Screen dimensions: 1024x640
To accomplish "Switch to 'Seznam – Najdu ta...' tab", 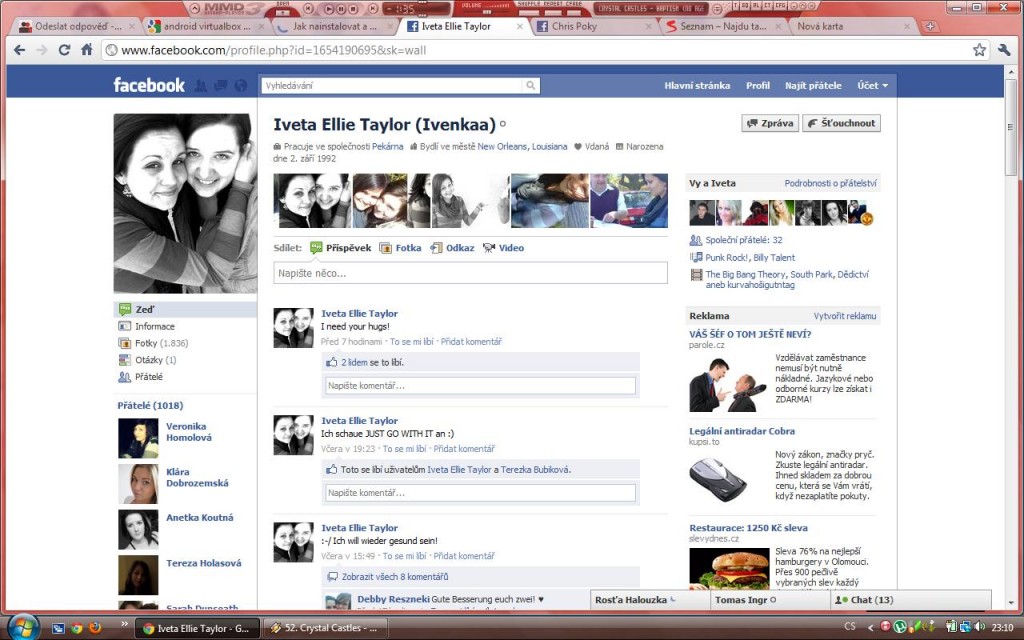I will [x=722, y=27].
